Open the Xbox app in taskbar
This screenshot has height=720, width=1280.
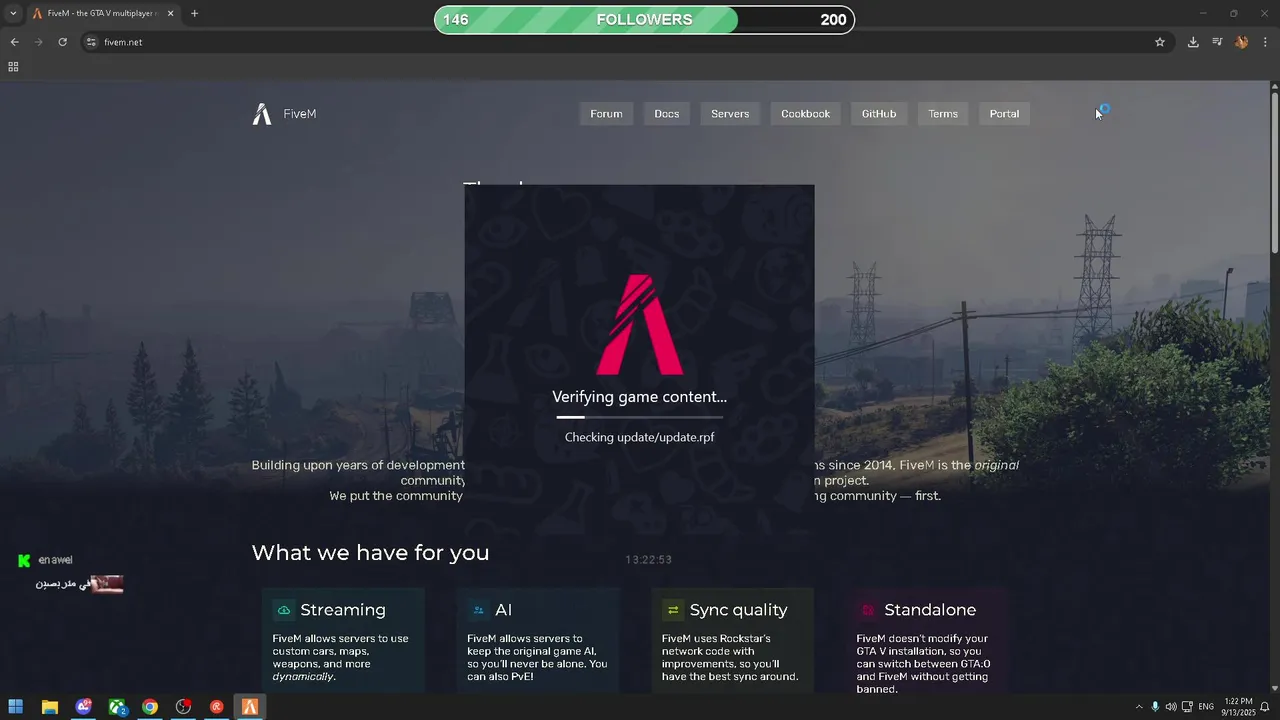click(117, 707)
